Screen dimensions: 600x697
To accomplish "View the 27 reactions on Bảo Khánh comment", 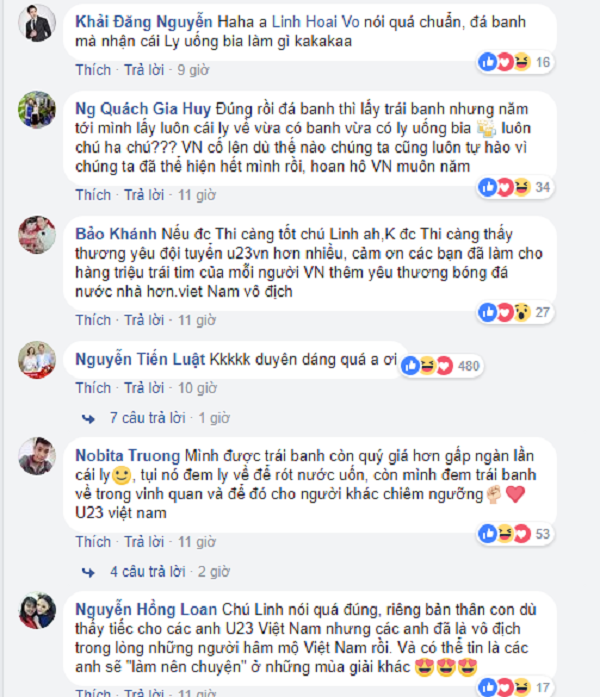I will [516, 312].
